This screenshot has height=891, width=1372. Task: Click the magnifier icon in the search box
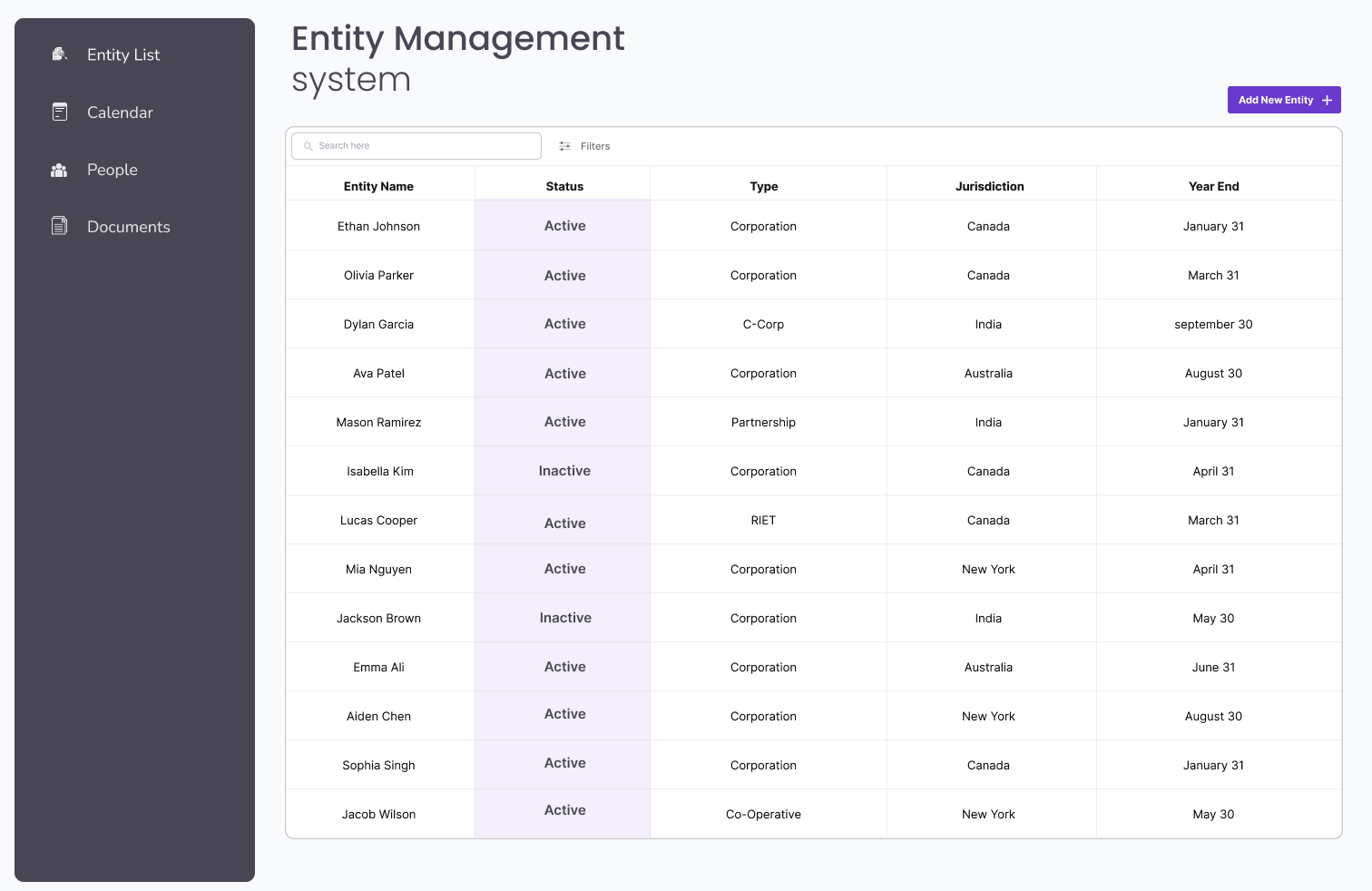coord(309,145)
